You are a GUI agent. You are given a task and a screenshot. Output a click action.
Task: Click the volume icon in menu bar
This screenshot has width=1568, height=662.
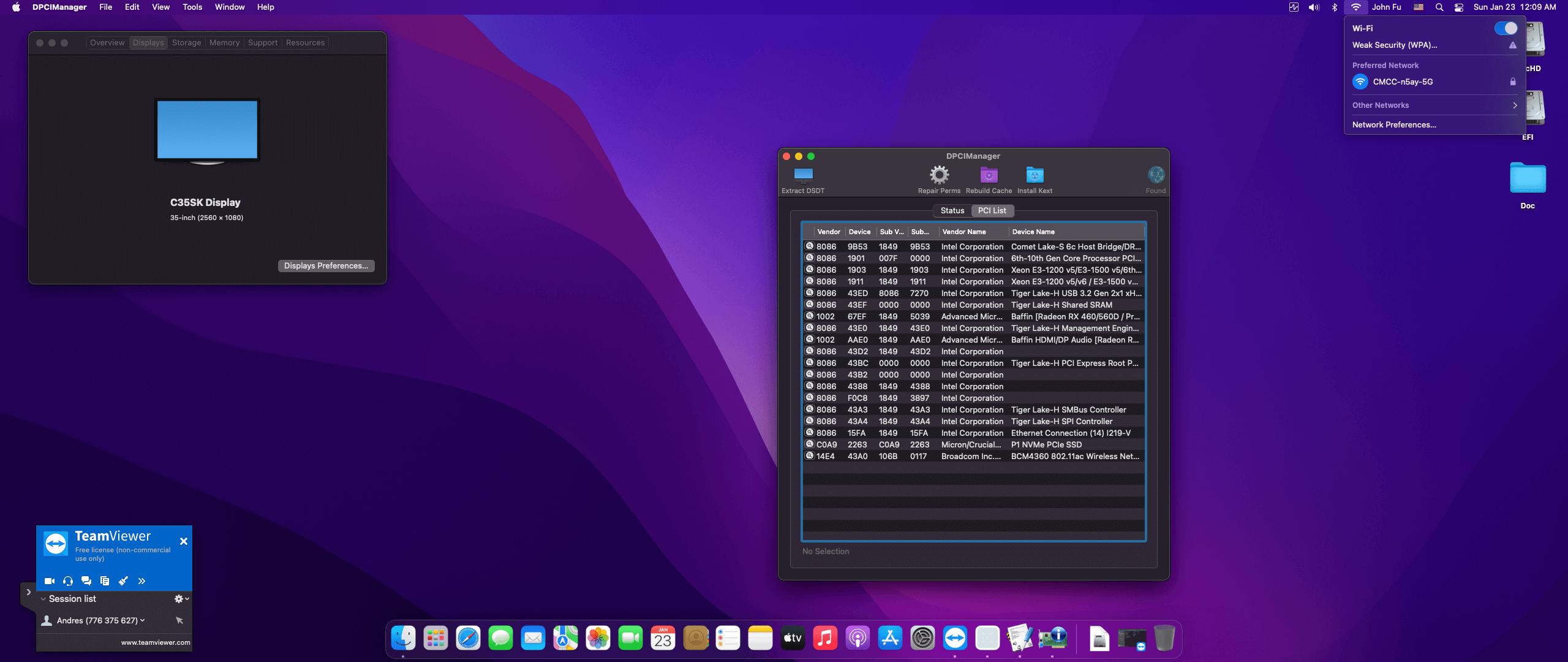point(1314,7)
